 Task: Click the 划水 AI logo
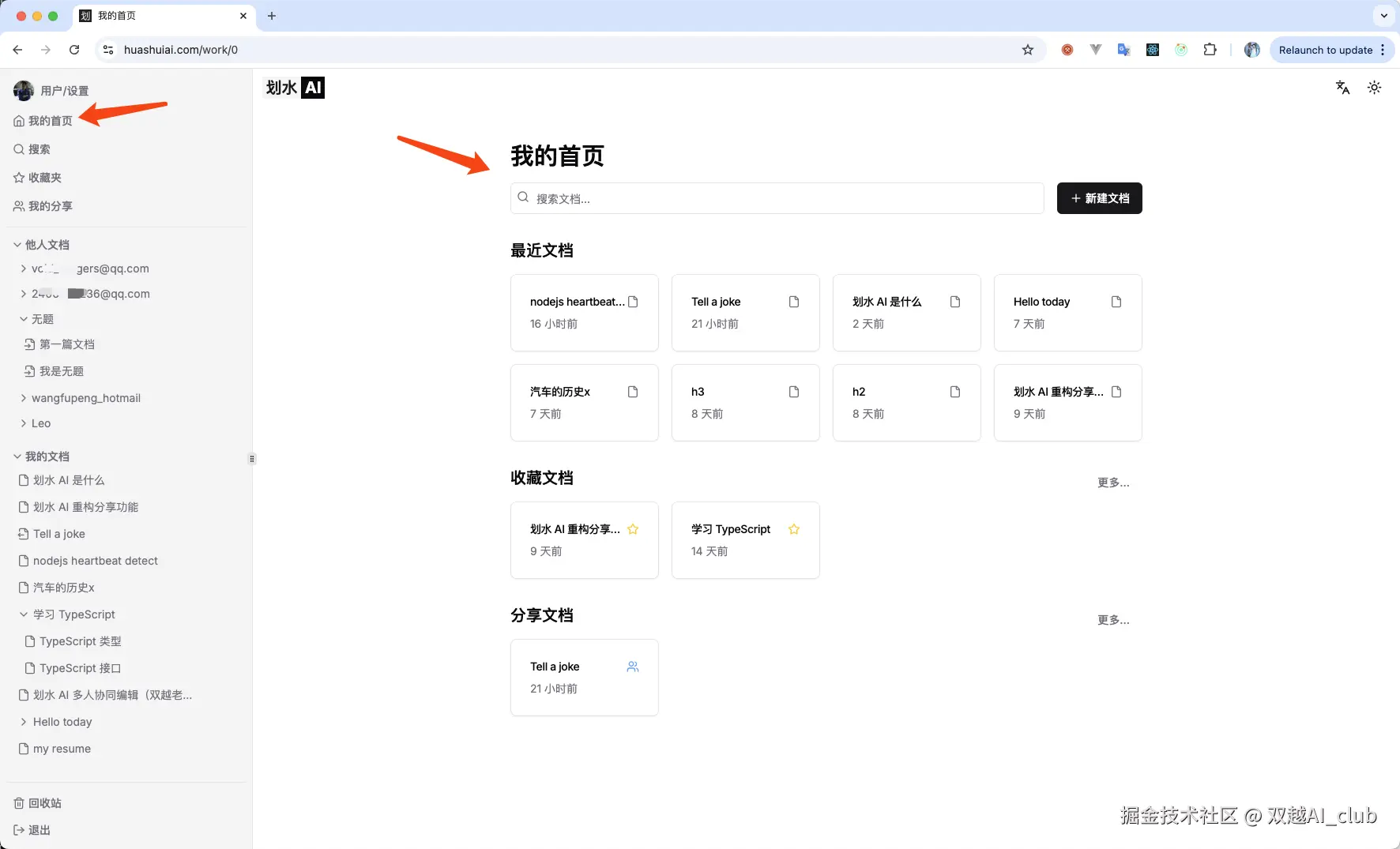(293, 88)
